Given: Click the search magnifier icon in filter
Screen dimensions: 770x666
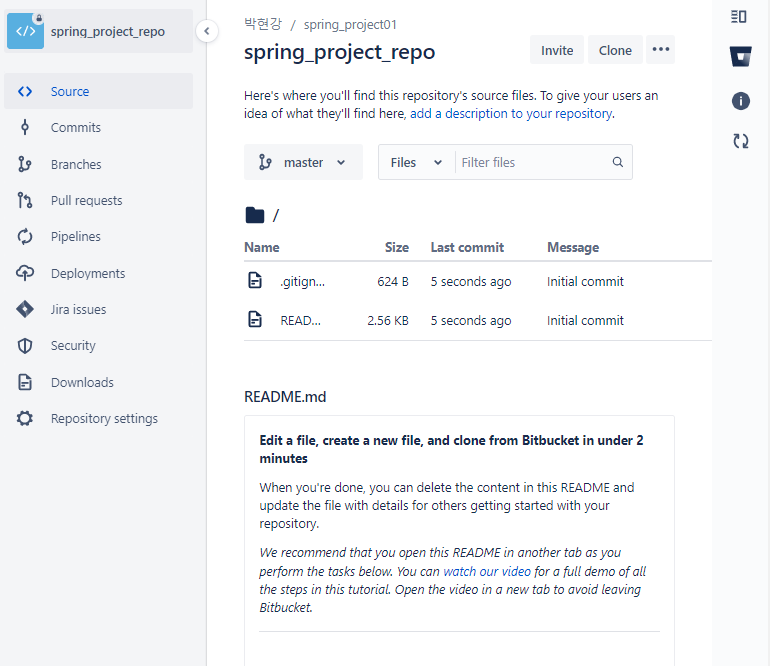Looking at the screenshot, I should [x=618, y=162].
